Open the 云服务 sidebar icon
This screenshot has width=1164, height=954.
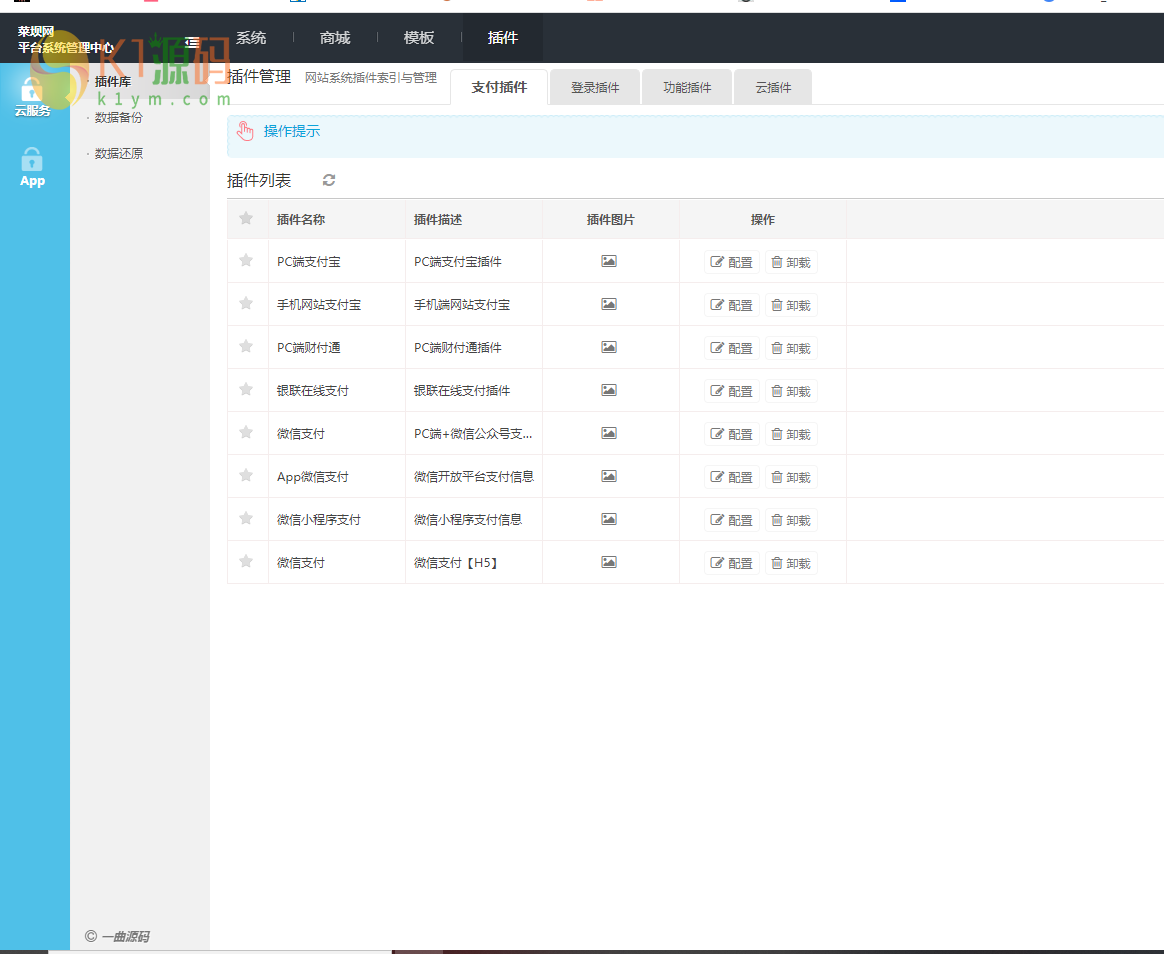pos(32,96)
